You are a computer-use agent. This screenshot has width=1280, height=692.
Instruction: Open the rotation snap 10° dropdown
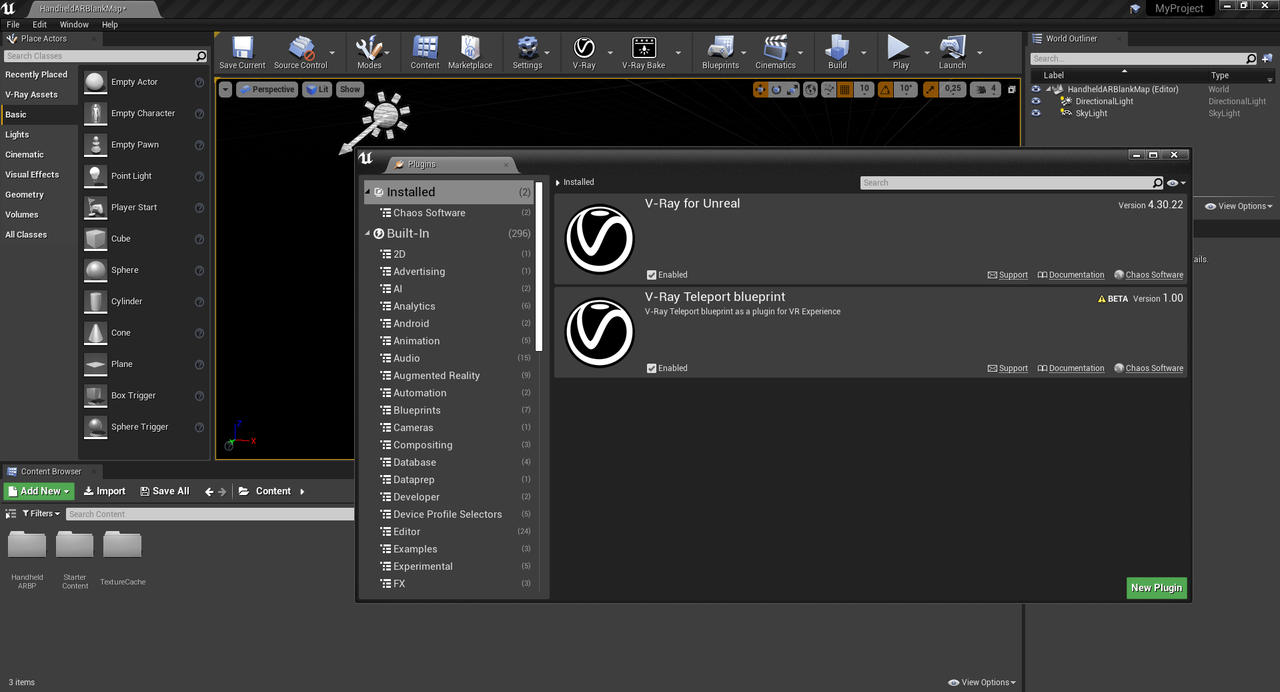pos(906,89)
